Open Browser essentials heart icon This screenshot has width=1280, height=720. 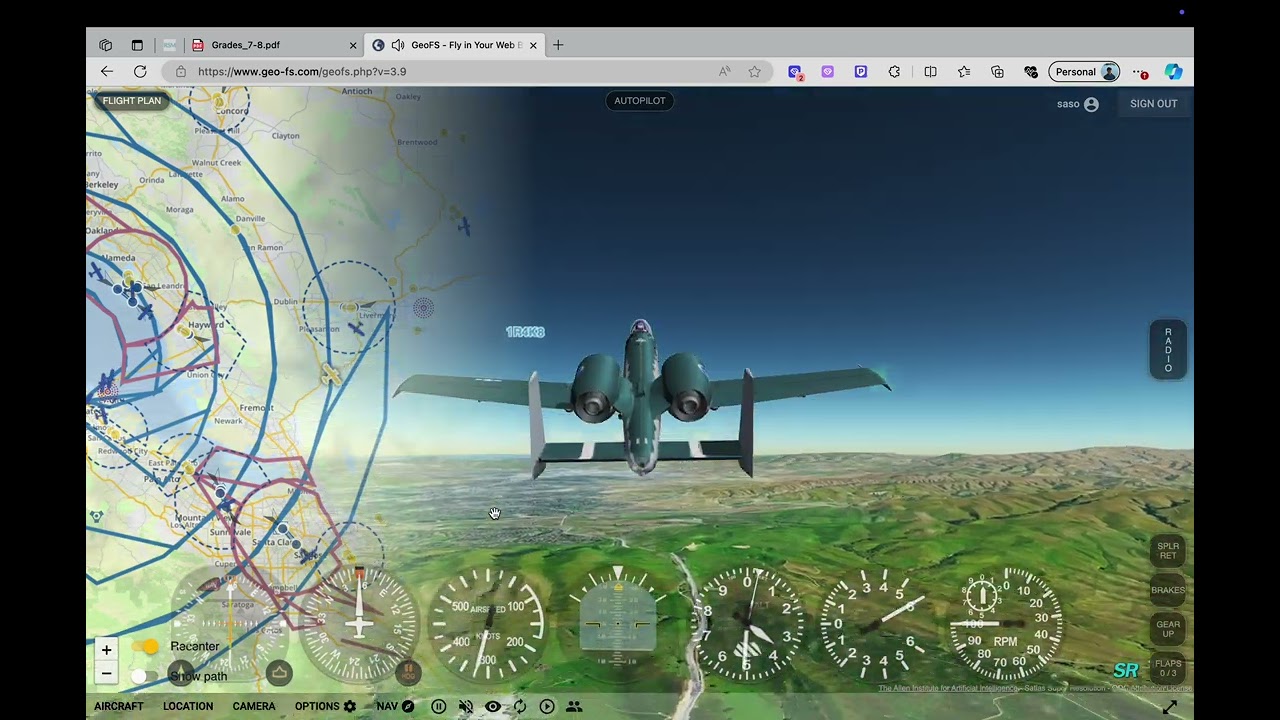click(1031, 72)
